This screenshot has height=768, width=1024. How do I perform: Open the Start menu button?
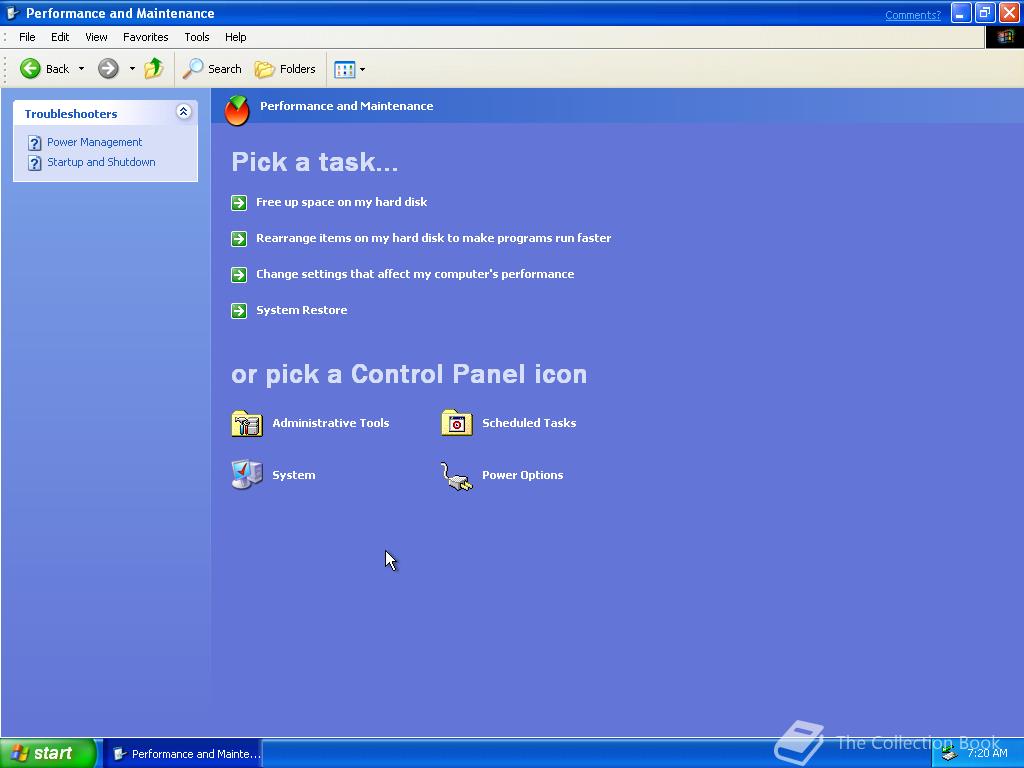48,753
